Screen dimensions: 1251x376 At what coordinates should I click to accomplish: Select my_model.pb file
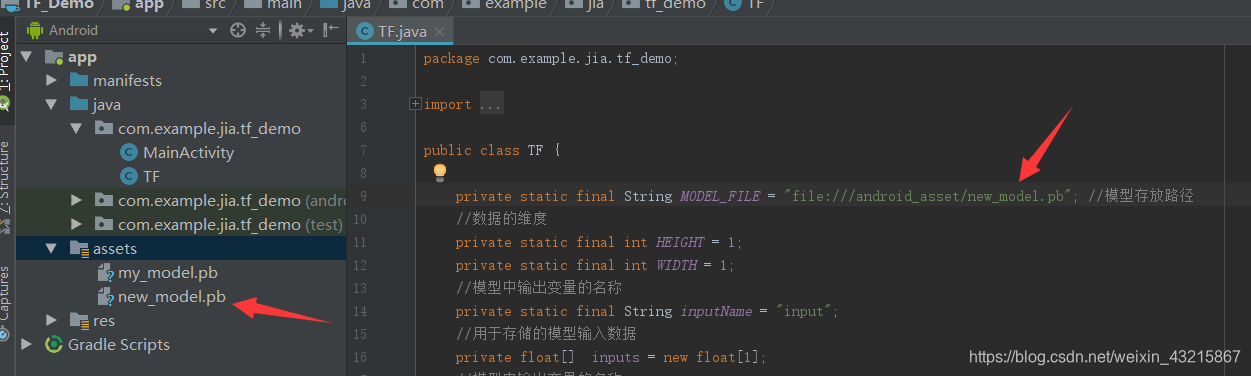(168, 272)
